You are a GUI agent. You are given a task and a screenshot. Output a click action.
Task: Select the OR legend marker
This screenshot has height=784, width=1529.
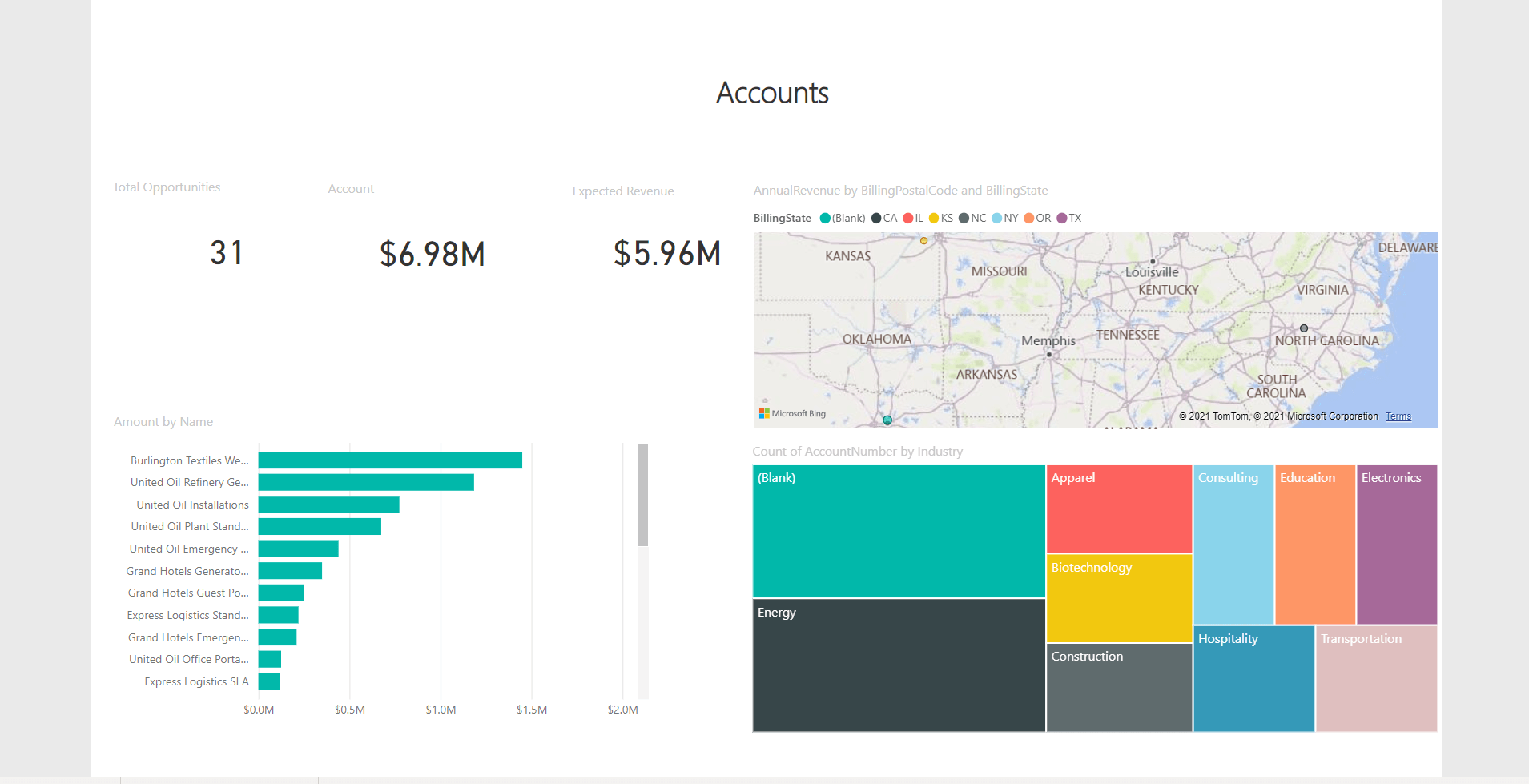point(1029,218)
